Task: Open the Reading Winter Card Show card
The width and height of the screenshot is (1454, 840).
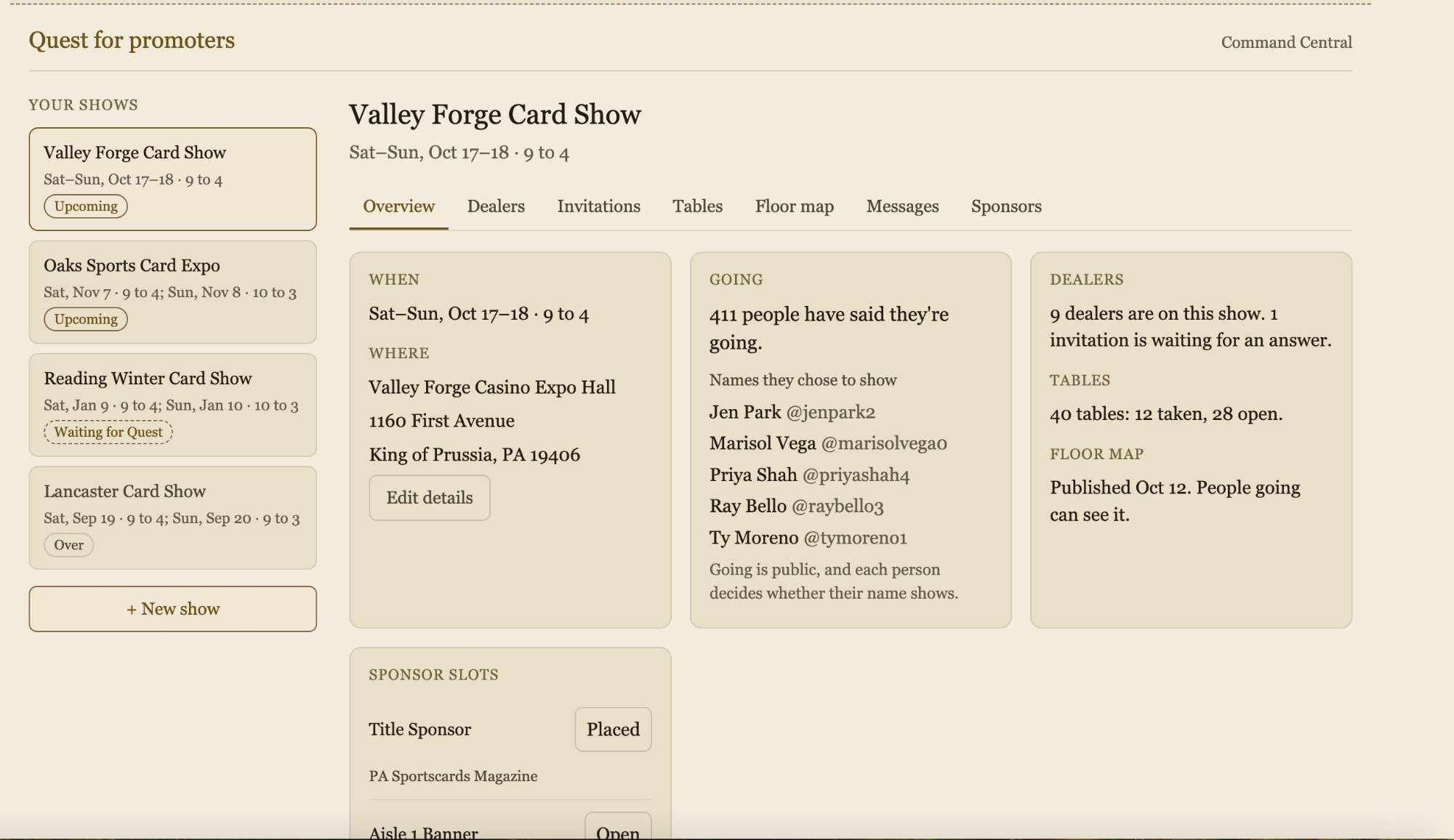Action: pyautogui.click(x=173, y=405)
